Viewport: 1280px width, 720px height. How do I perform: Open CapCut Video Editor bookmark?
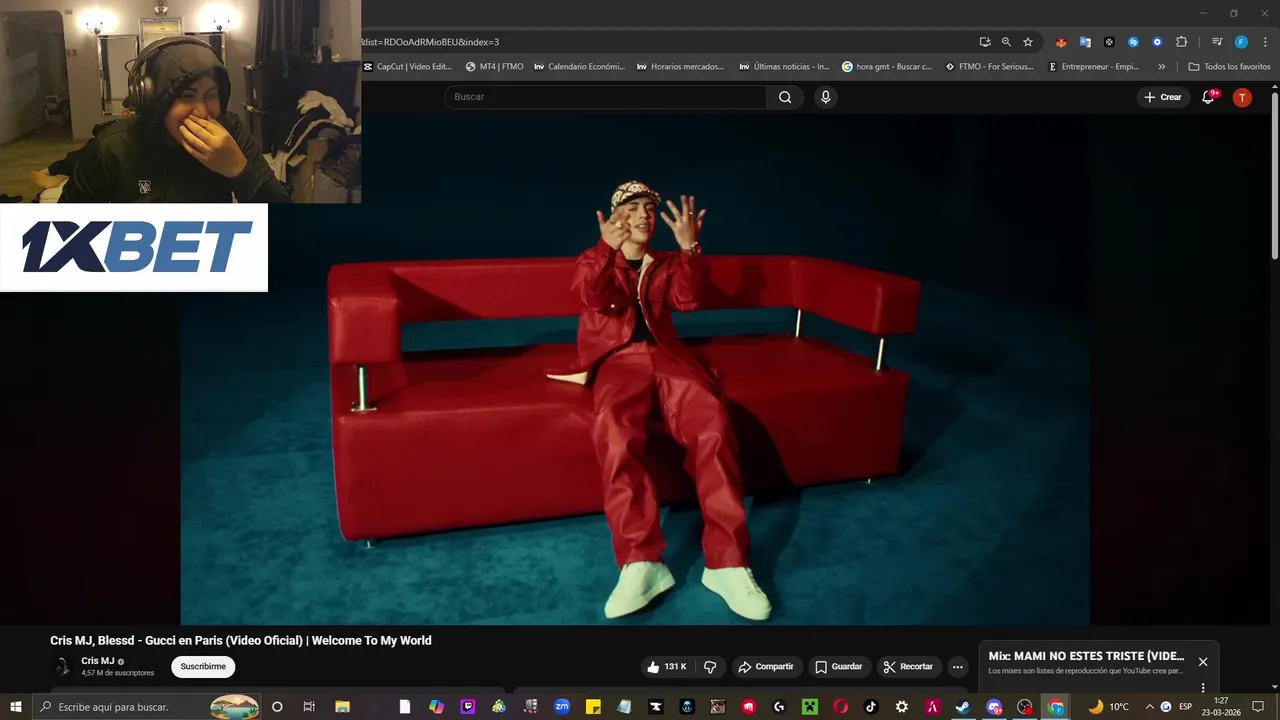click(407, 67)
